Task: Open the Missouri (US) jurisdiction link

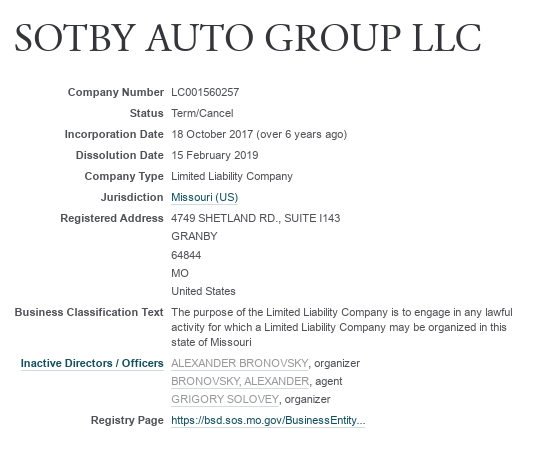Action: [204, 197]
